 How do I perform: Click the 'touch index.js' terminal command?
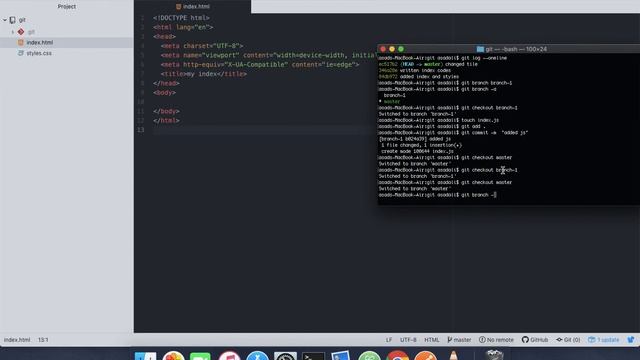[480, 120]
